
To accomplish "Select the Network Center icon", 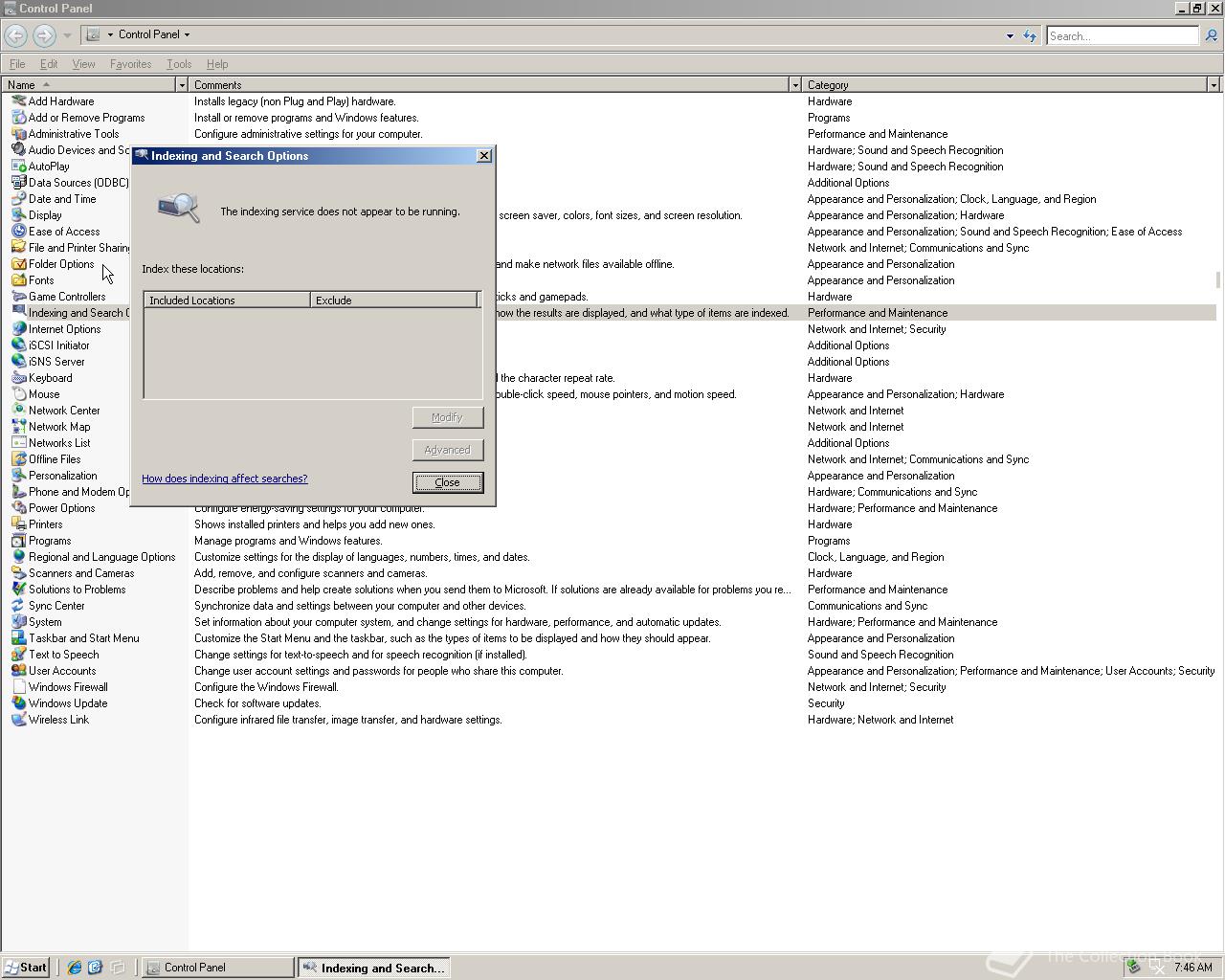I will point(18,411).
